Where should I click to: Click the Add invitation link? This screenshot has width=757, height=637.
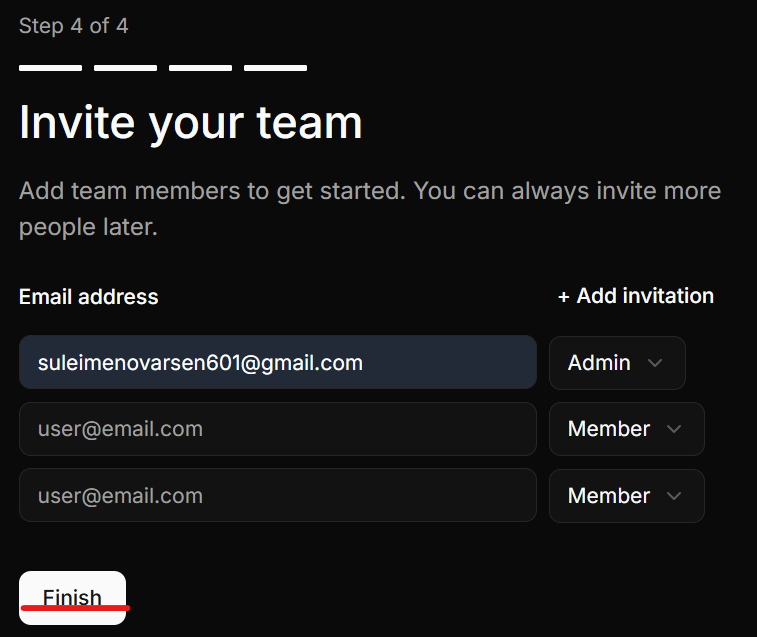point(645,296)
